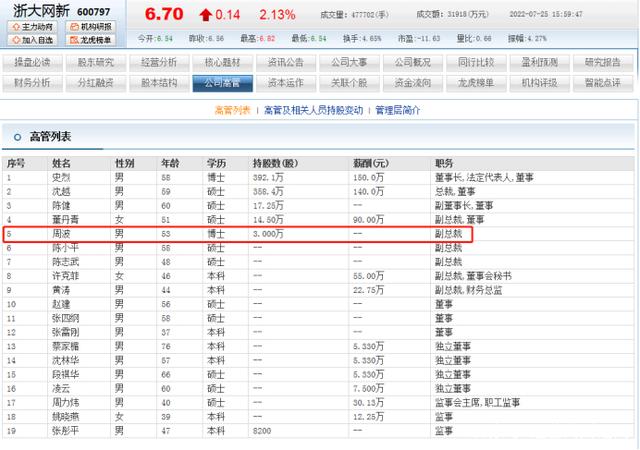Open the 智能点评 tab
Screen dimensions: 640x450
click(603, 83)
